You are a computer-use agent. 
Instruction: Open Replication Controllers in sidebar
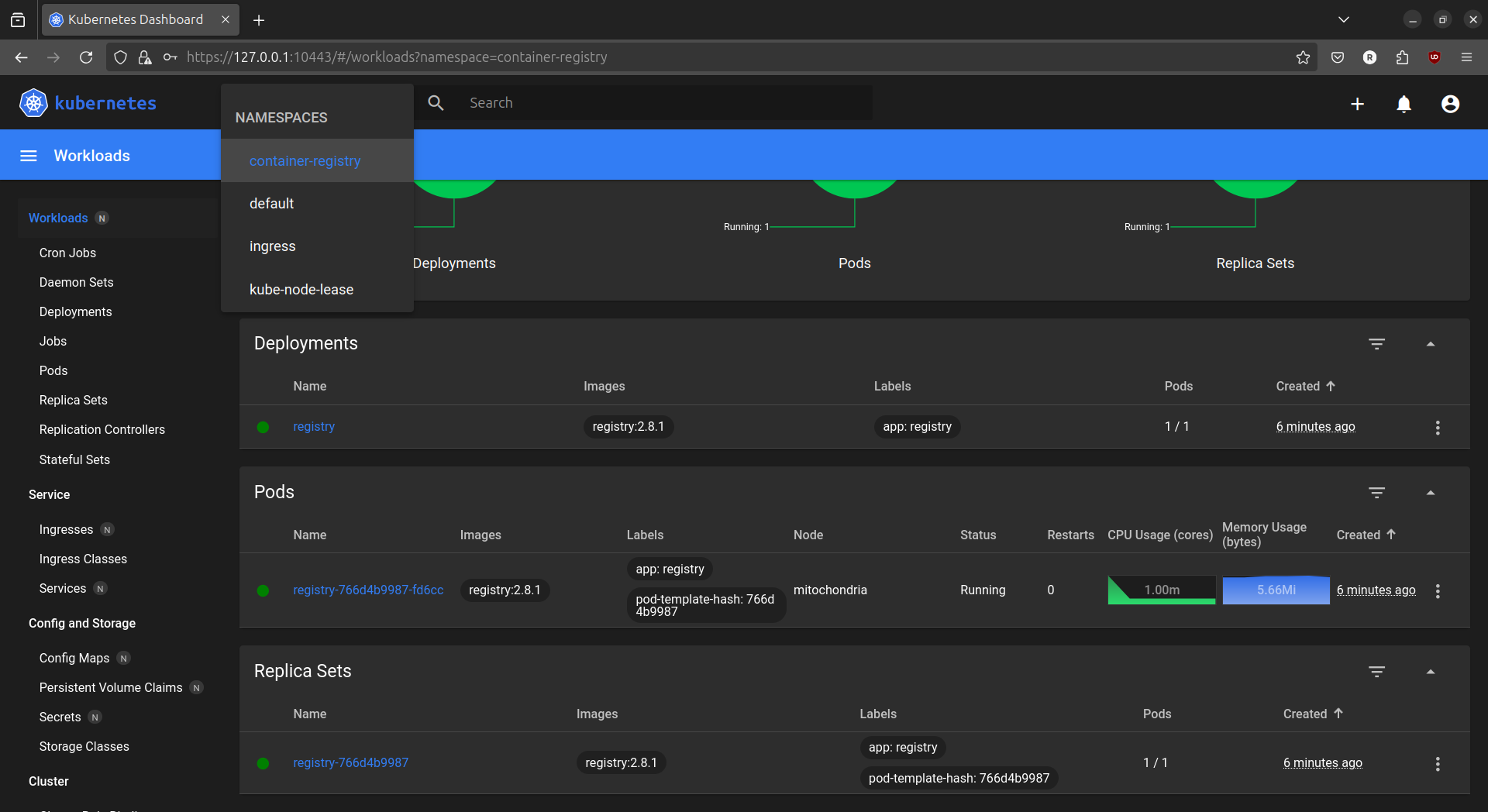pyautogui.click(x=102, y=429)
